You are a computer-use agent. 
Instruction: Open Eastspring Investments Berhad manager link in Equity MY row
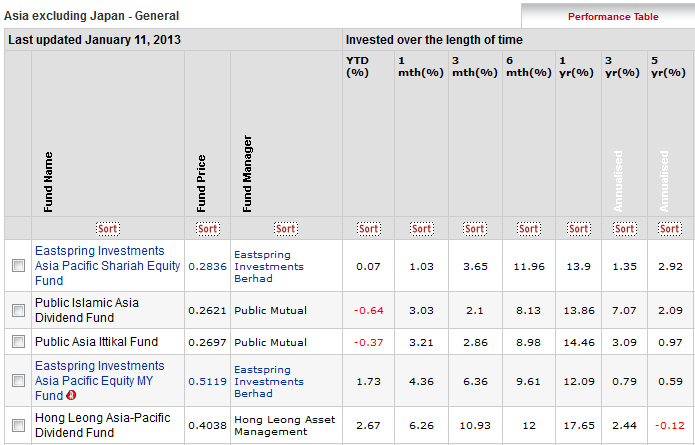click(x=269, y=381)
